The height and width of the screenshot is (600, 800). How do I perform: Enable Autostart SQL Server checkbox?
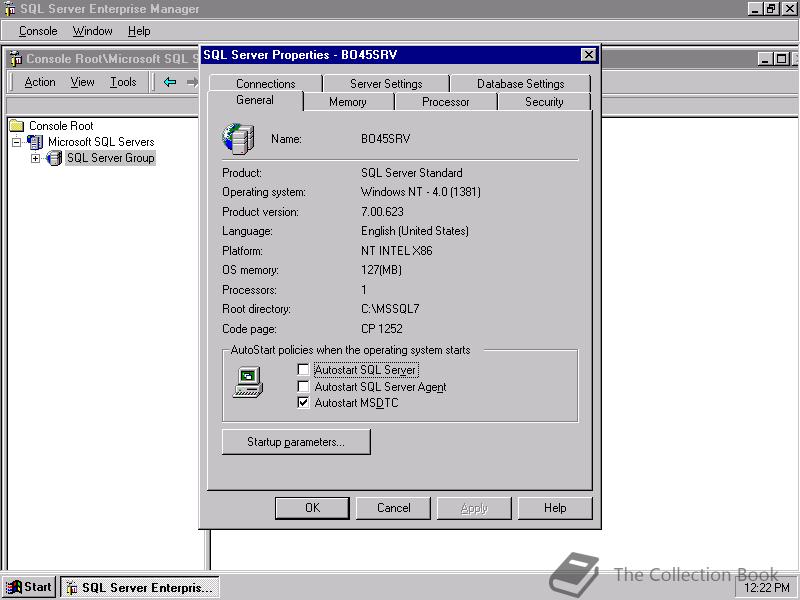303,369
